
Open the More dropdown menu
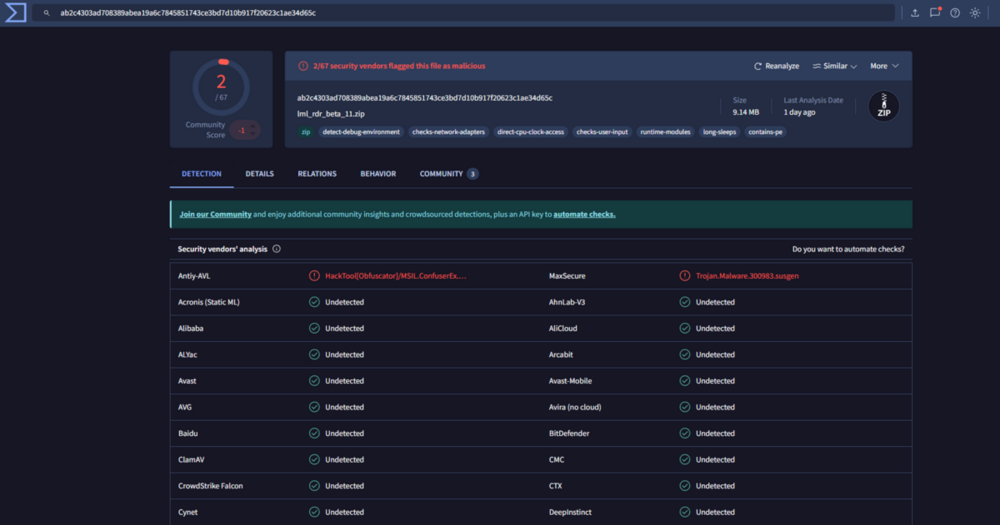pyautogui.click(x=884, y=66)
